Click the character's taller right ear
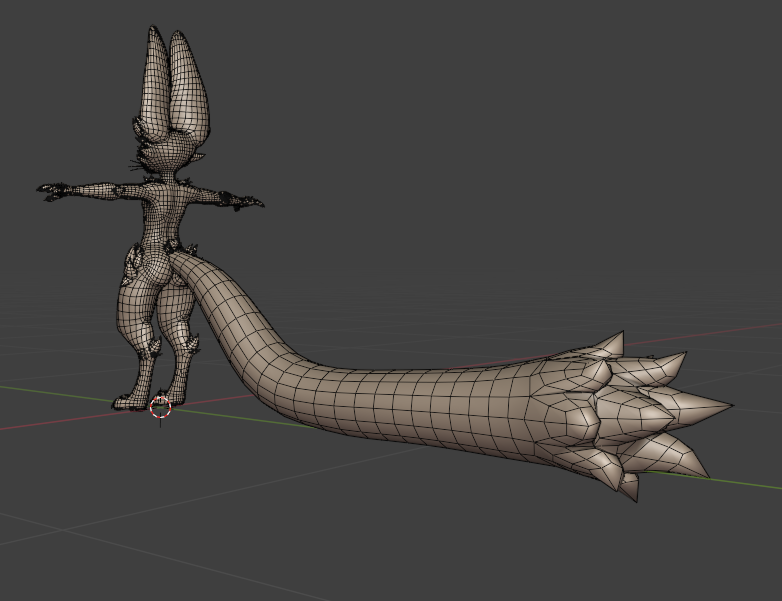Viewport: 782px width, 601px height. [190, 85]
